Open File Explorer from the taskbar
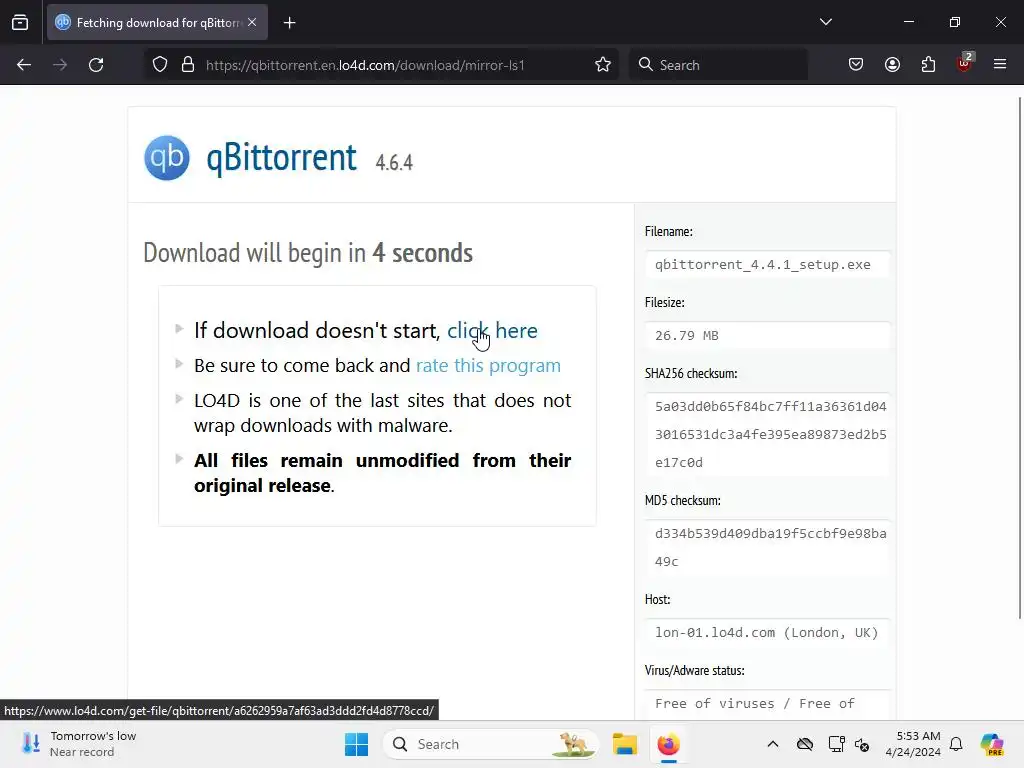1024x768 pixels. tap(624, 744)
